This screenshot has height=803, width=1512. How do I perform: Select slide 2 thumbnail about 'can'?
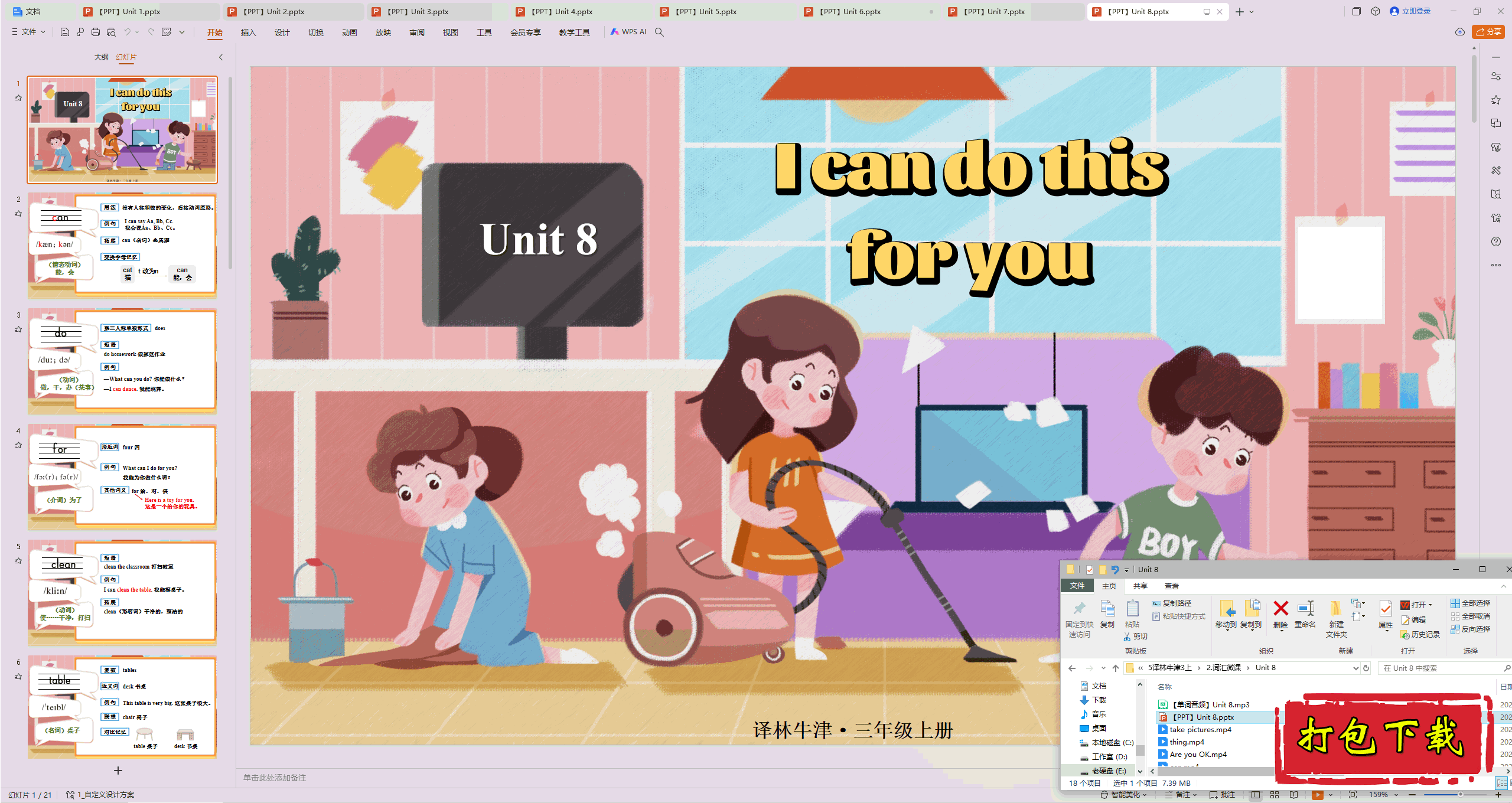click(x=122, y=246)
